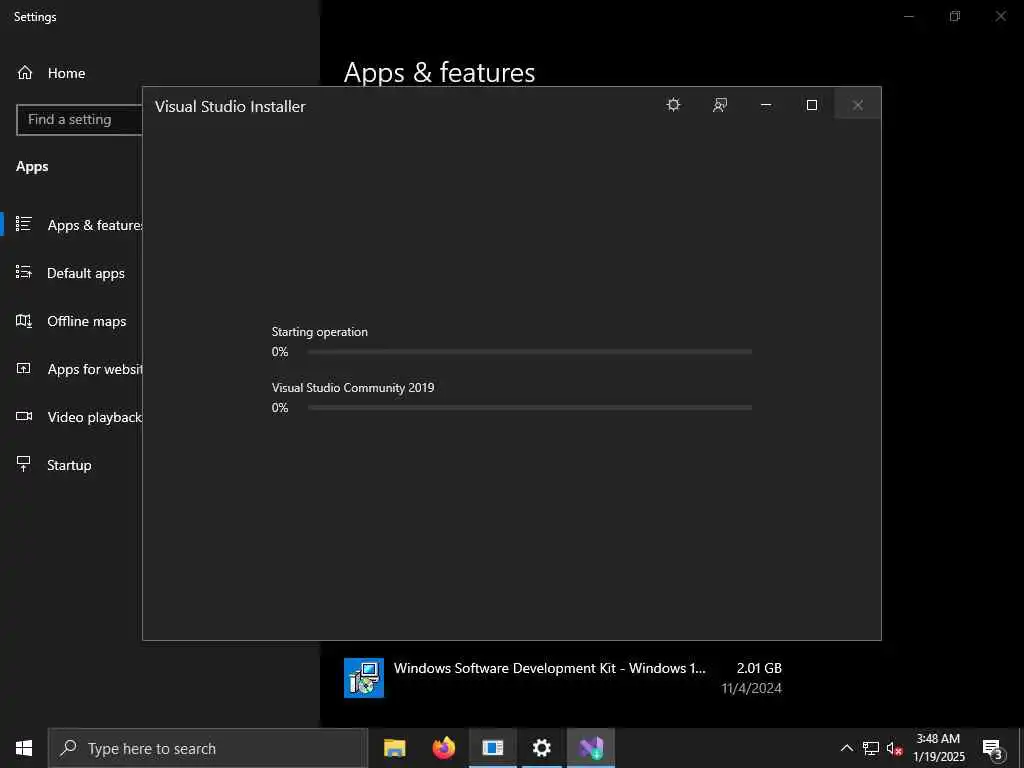Click the Visual Studio Community 2019 progress bar

[530, 408]
